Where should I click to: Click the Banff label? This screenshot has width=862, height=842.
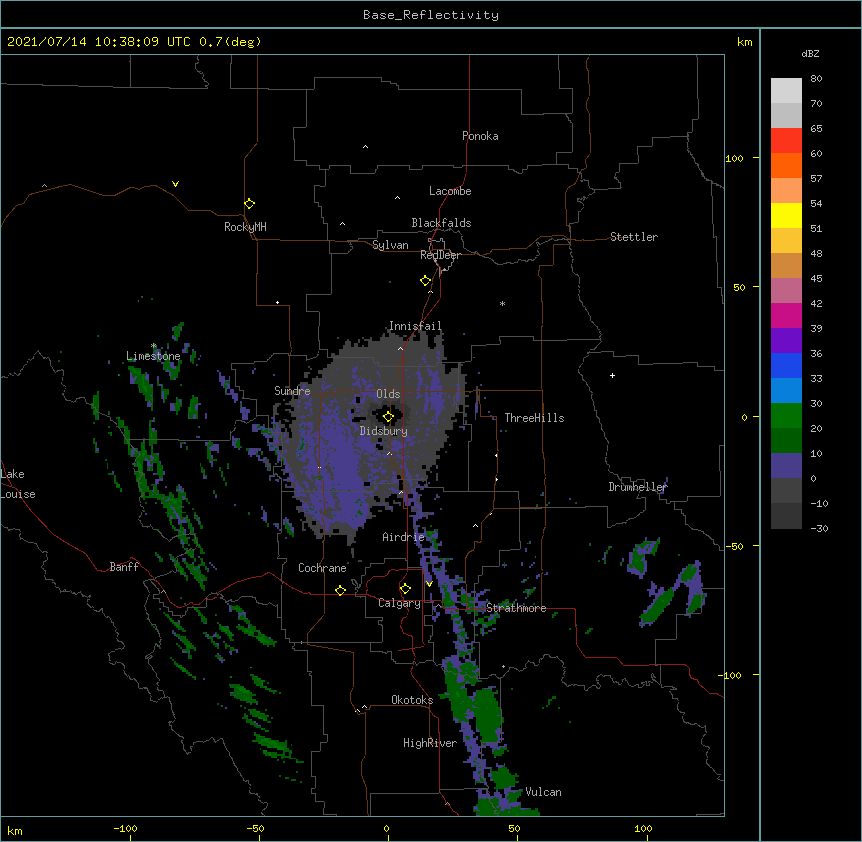(x=124, y=567)
